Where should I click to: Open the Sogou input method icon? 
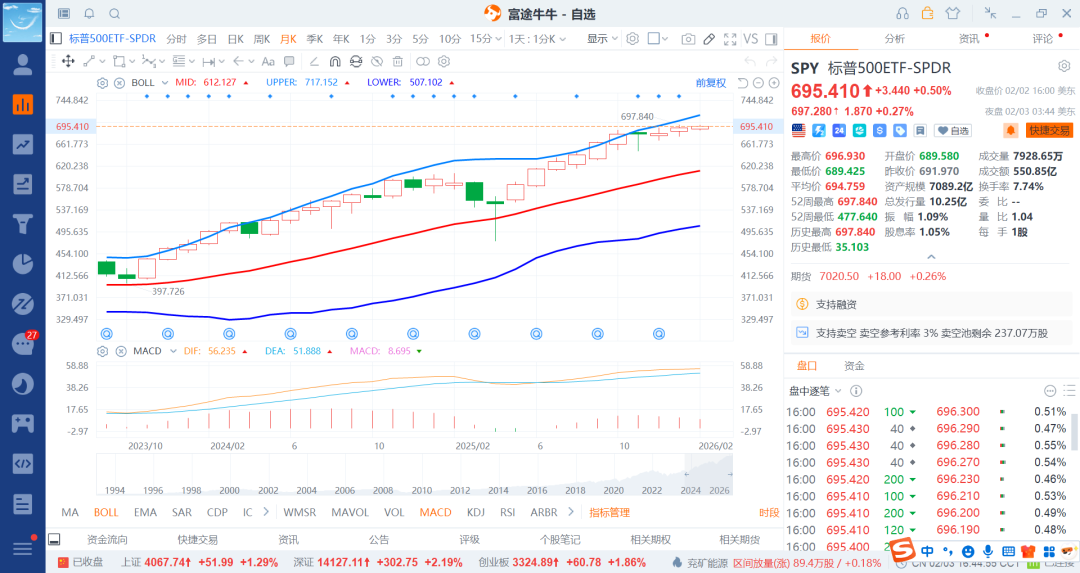pos(902,550)
